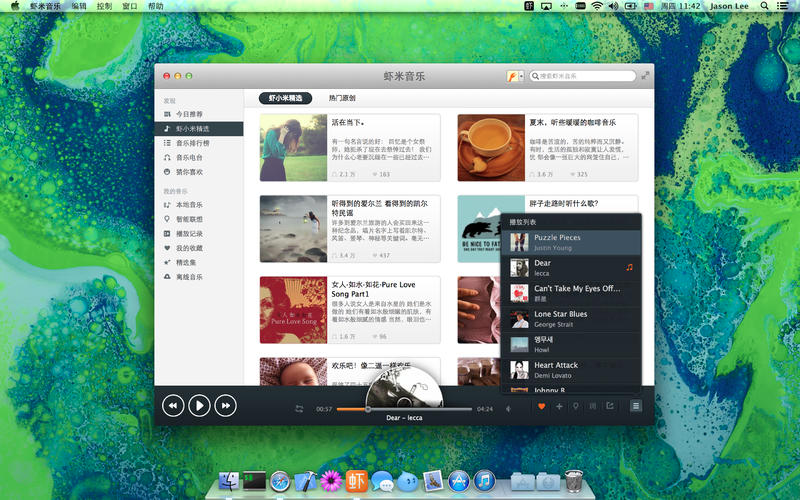Open the 虾米音乐 app menu
Viewport: 800px width, 500px height.
45,6
